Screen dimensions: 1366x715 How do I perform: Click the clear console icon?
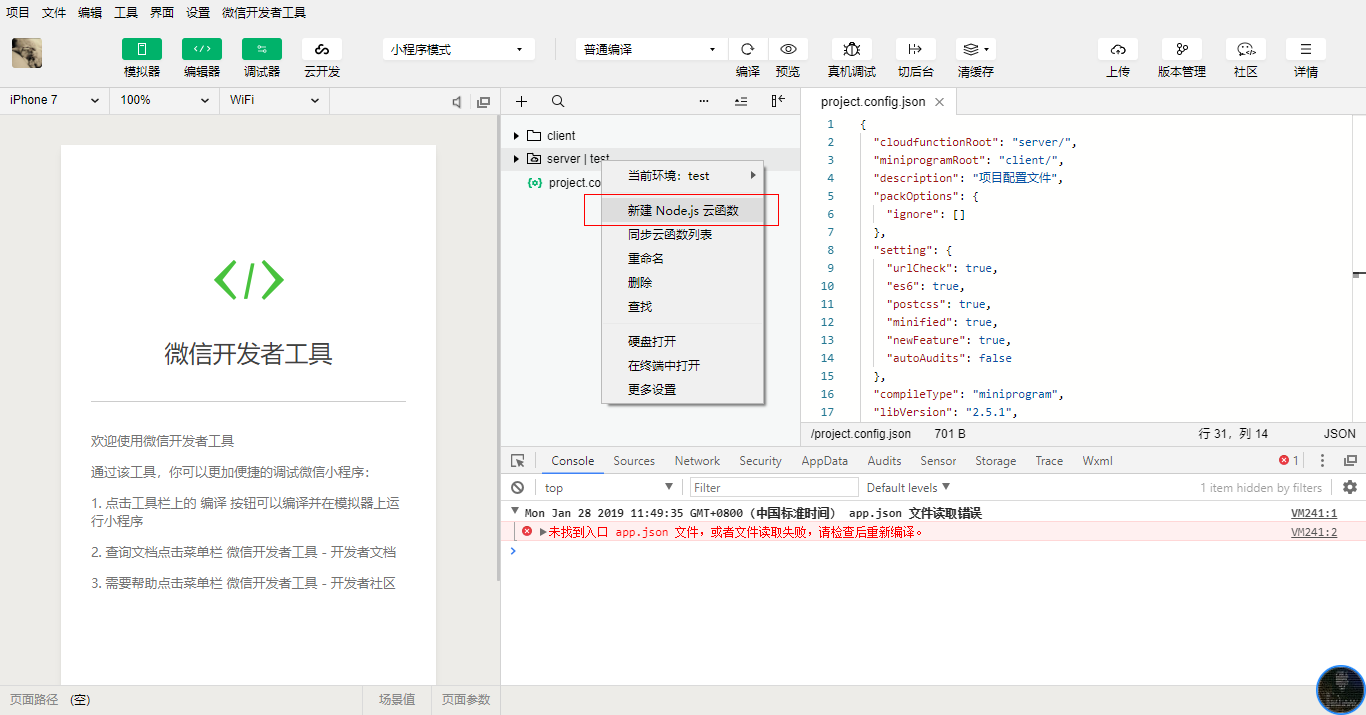click(x=517, y=488)
